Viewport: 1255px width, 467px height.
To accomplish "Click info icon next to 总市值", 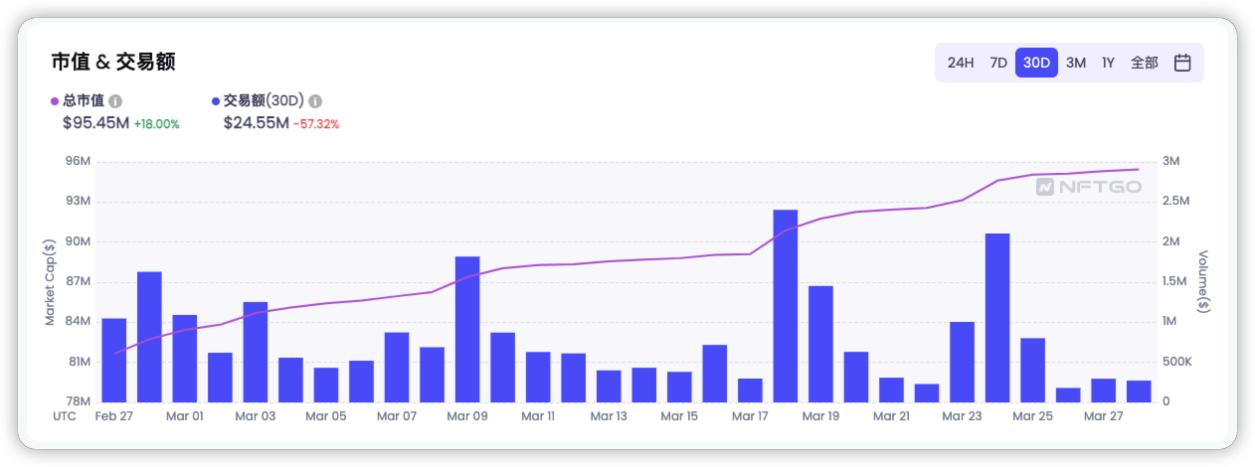I will click(x=115, y=101).
